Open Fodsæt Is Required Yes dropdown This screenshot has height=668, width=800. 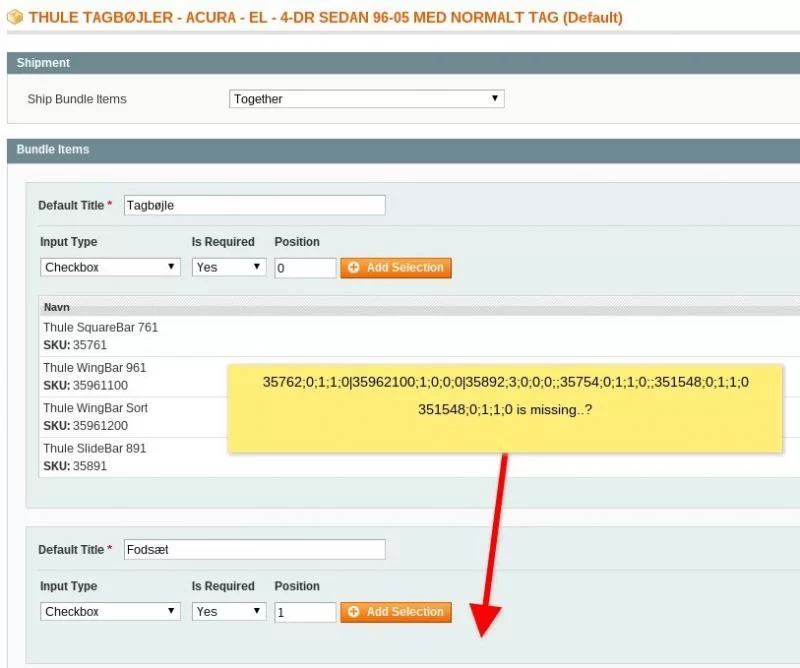[x=229, y=611]
